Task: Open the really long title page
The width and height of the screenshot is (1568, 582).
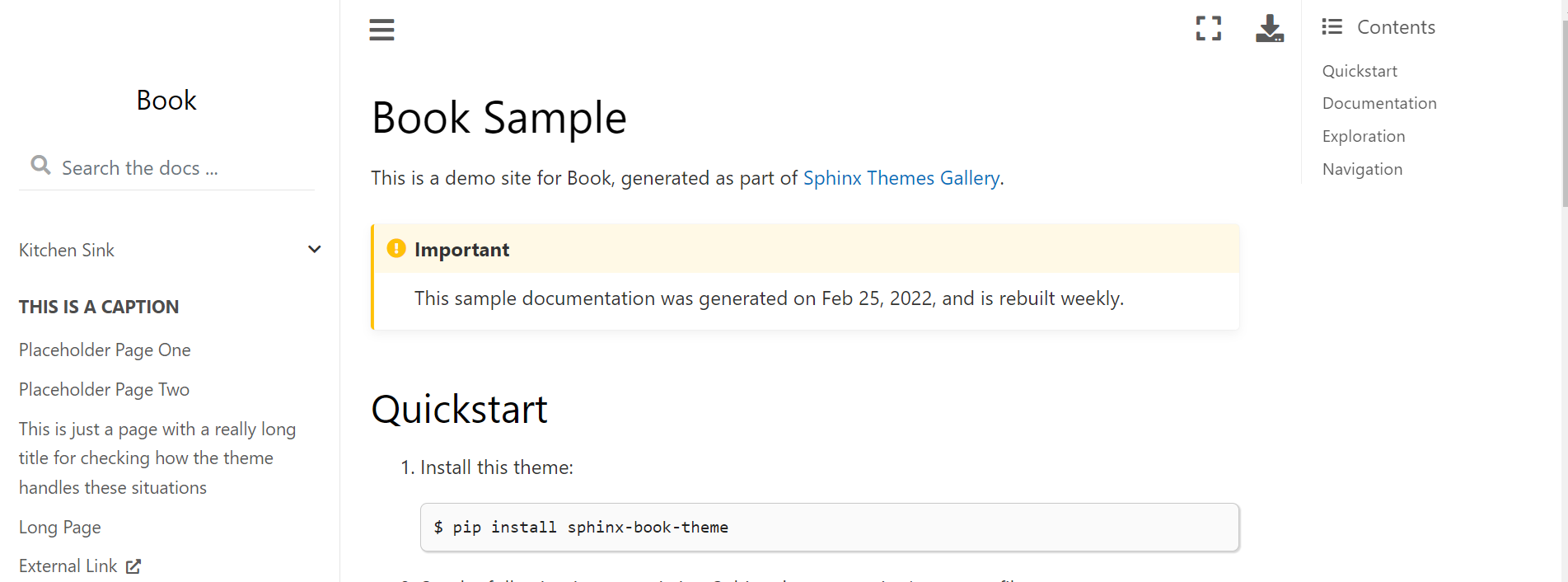Action: coord(157,458)
